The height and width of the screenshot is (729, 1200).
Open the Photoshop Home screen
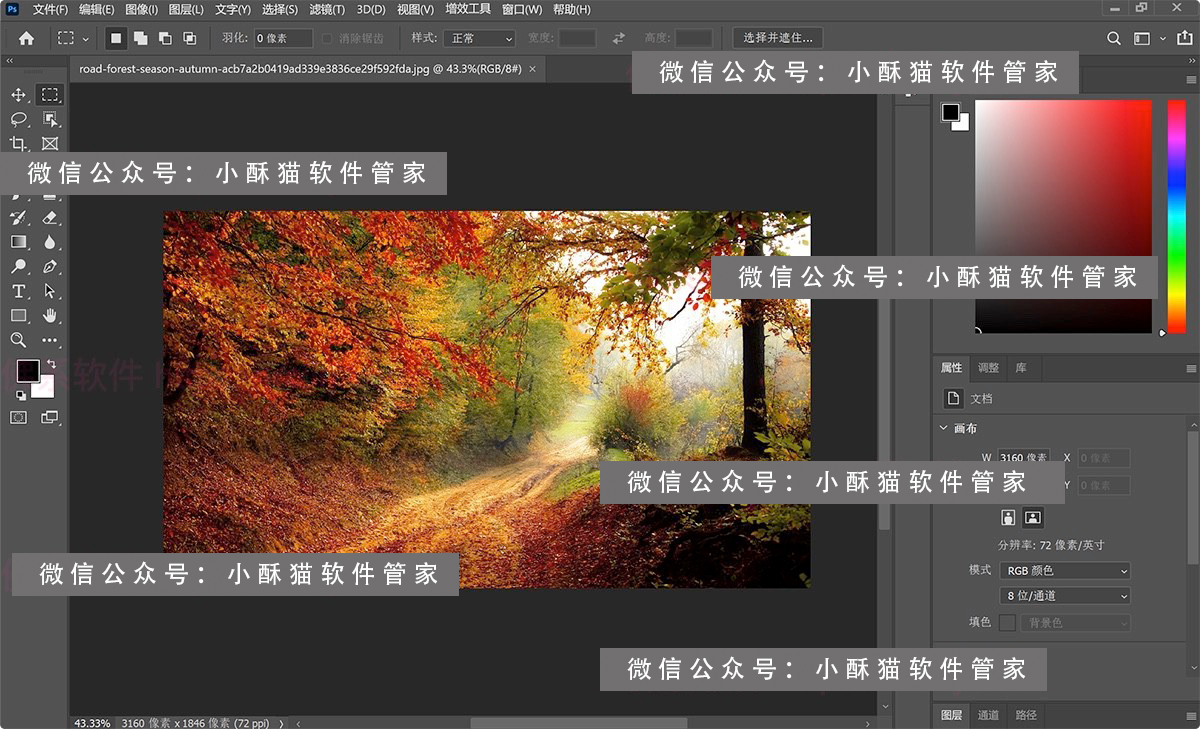point(25,37)
